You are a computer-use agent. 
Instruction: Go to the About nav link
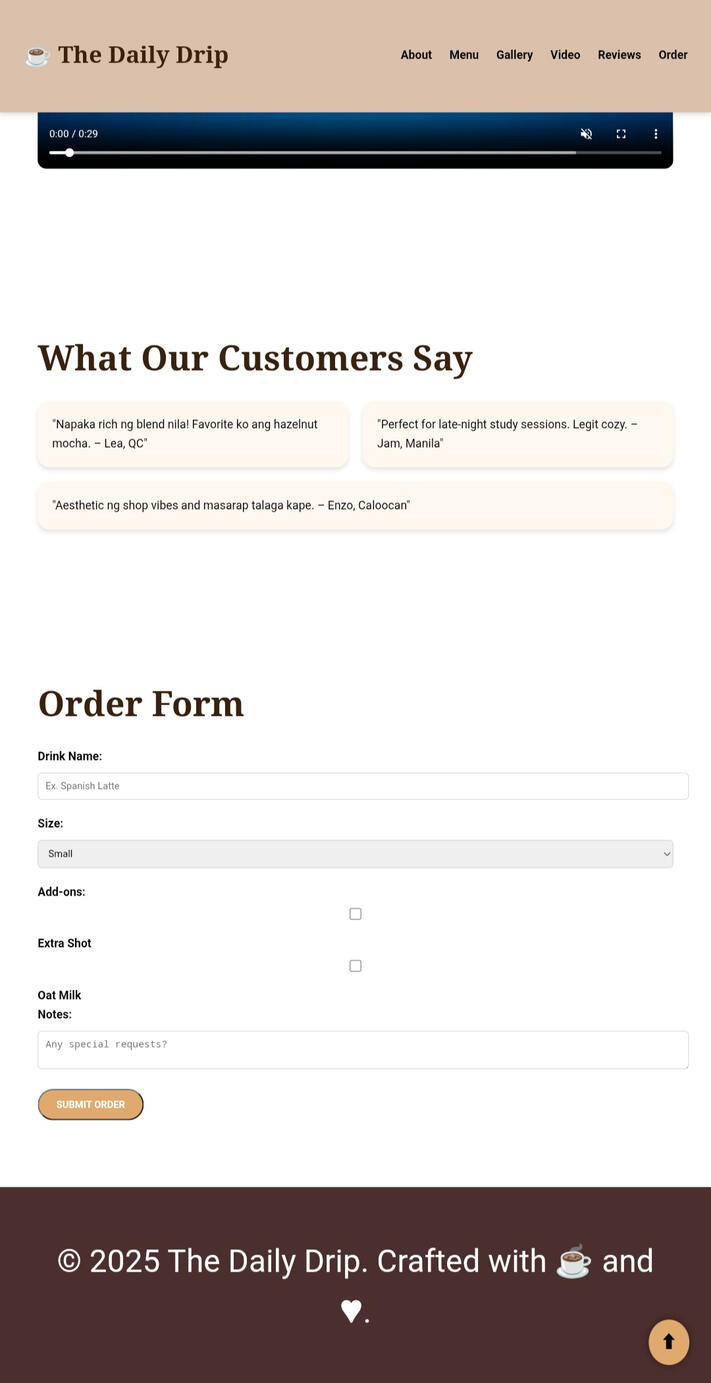coord(416,55)
